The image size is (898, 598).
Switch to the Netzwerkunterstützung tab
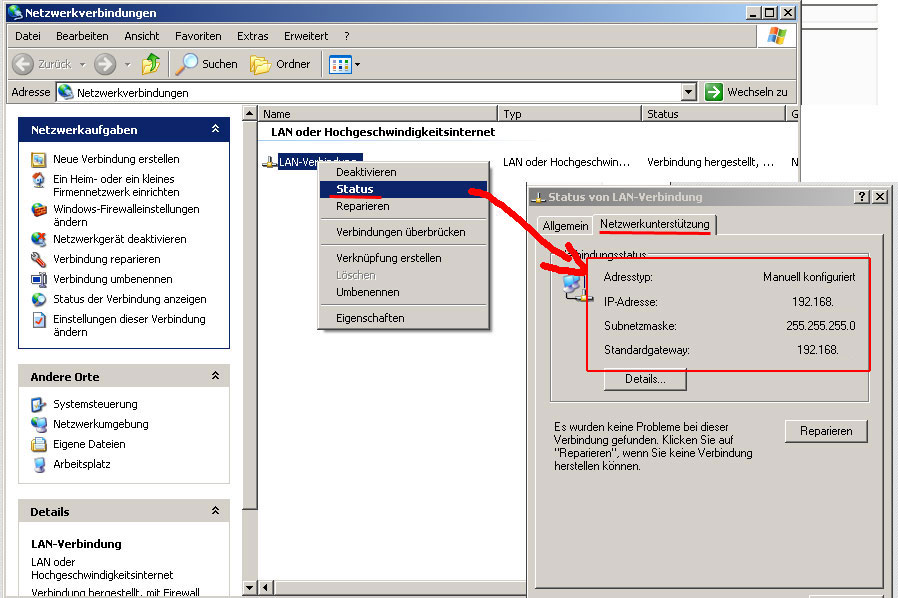tap(655, 224)
